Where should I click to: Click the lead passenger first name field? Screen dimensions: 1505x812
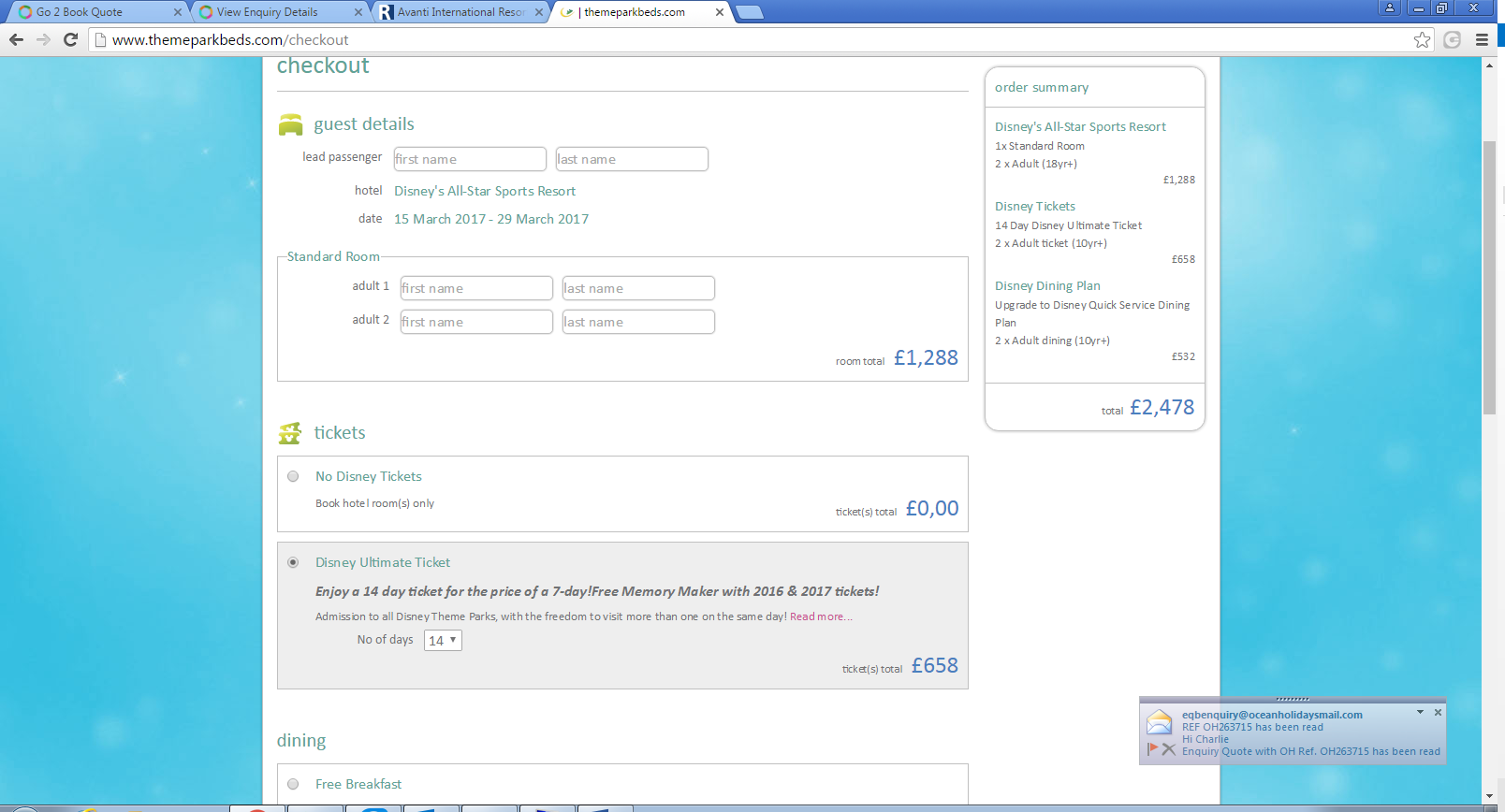[470, 159]
